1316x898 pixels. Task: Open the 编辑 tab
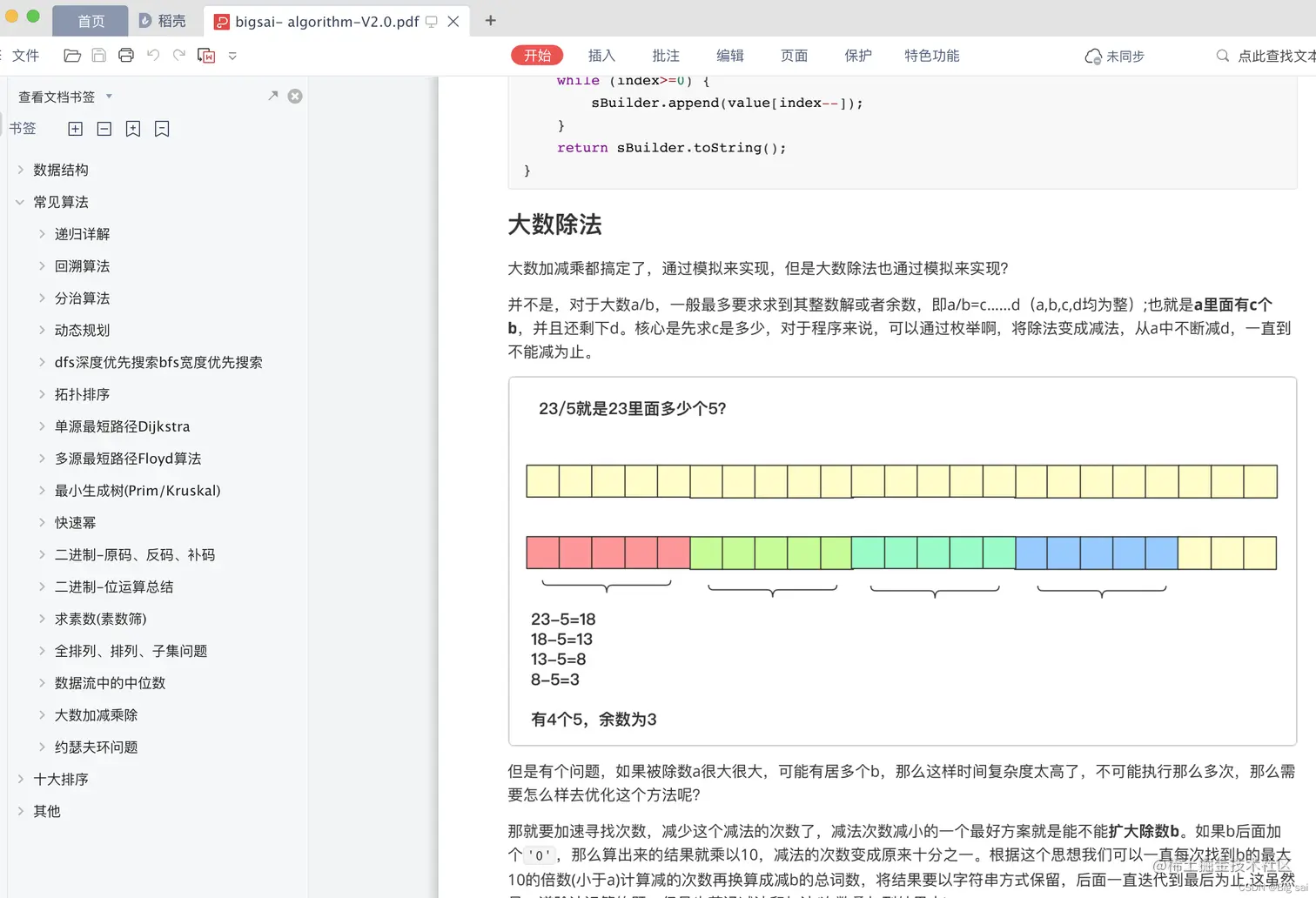coord(729,56)
